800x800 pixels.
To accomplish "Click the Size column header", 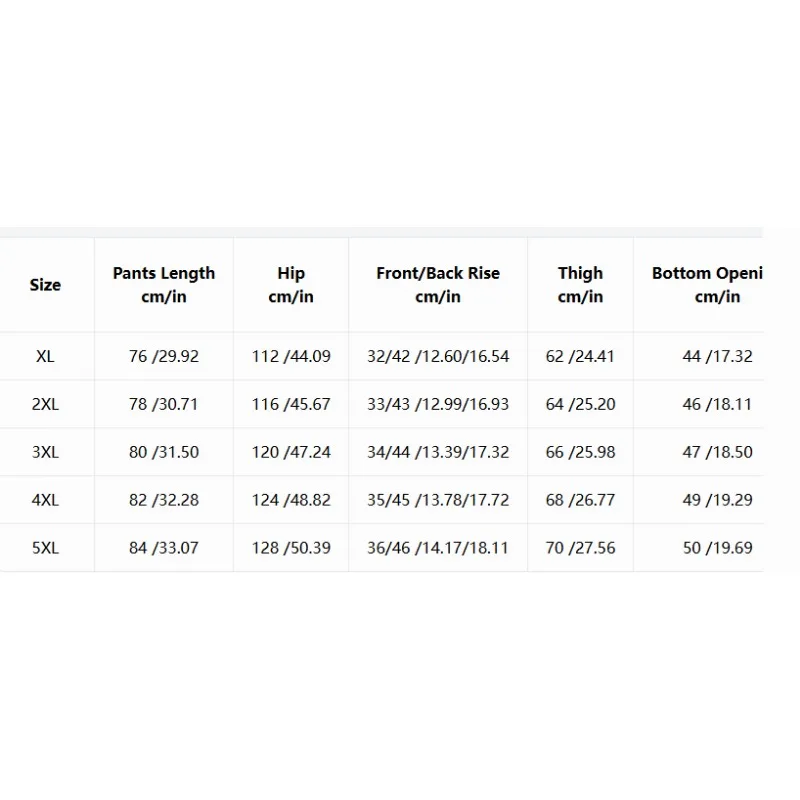I will point(45,285).
